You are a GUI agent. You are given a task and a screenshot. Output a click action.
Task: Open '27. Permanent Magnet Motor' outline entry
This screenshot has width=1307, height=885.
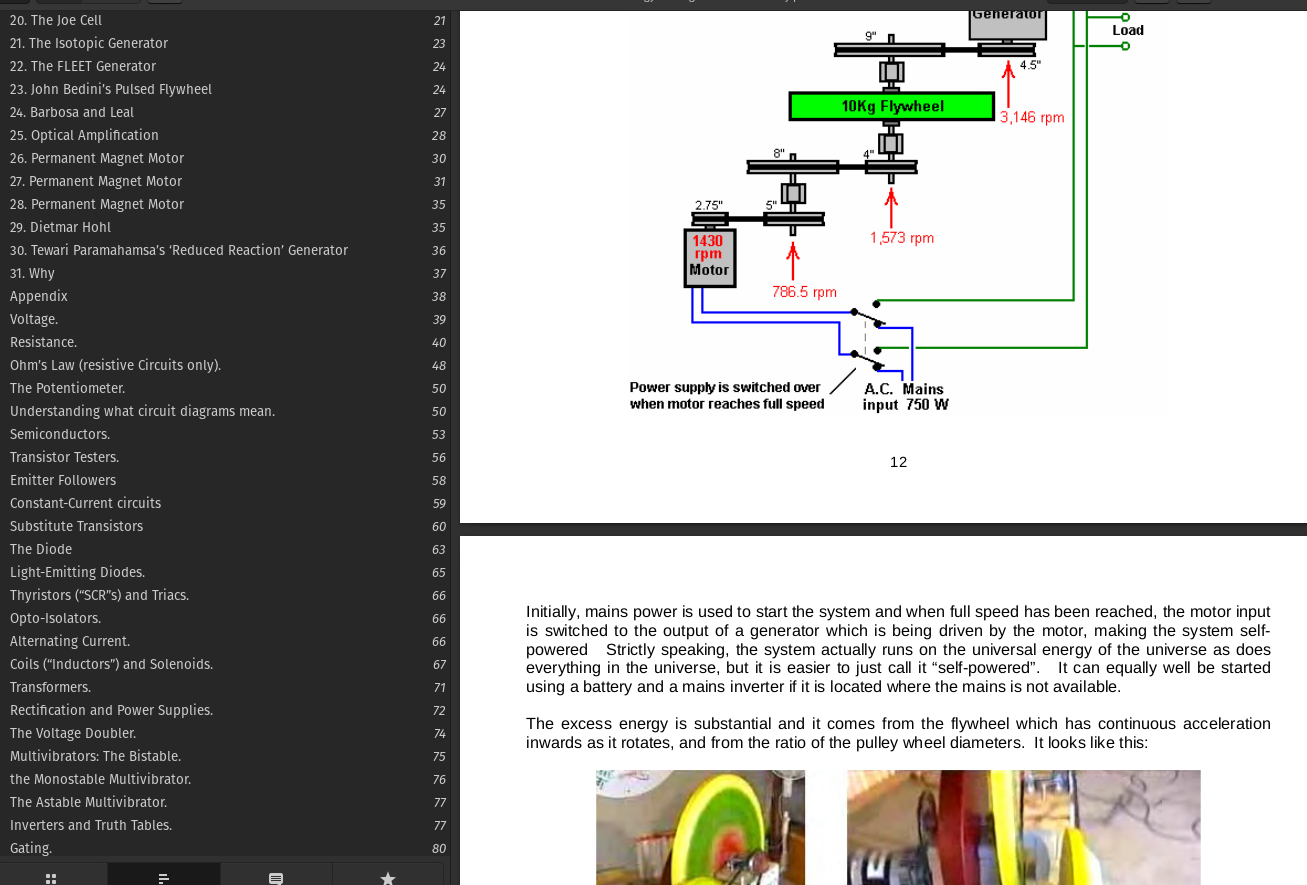pos(96,181)
